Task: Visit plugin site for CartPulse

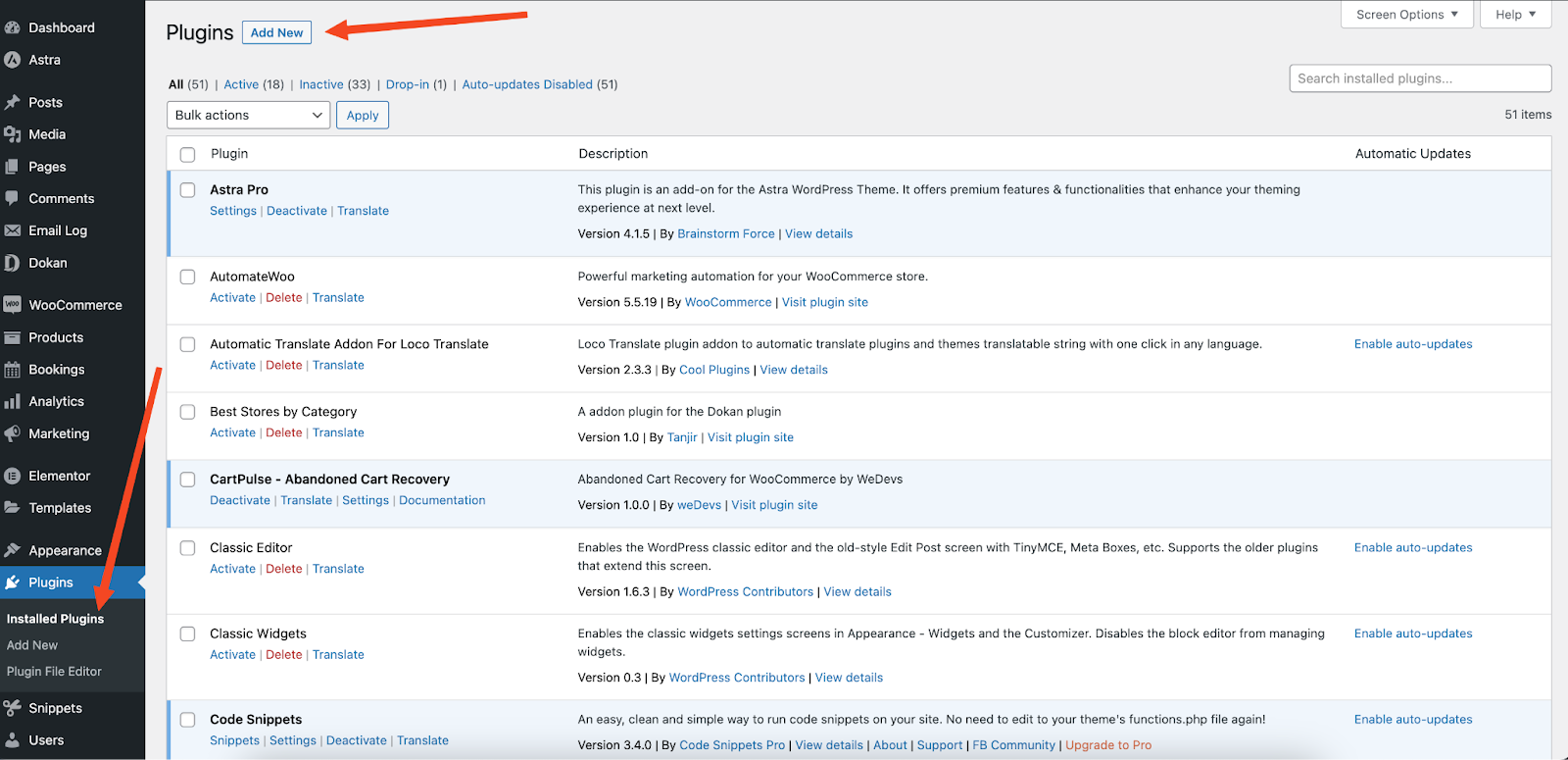Action: pos(774,505)
